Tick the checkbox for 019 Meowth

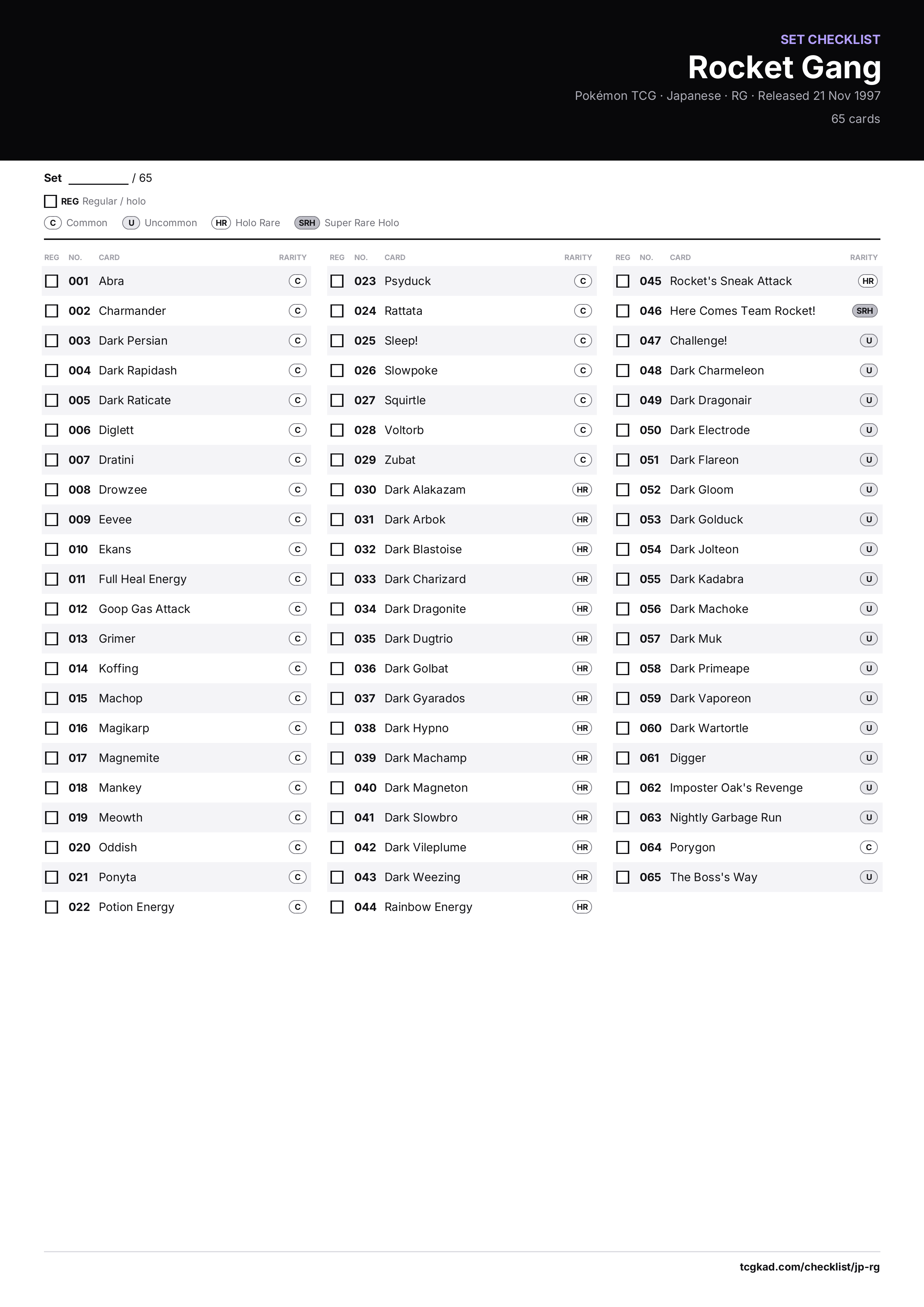[52, 817]
